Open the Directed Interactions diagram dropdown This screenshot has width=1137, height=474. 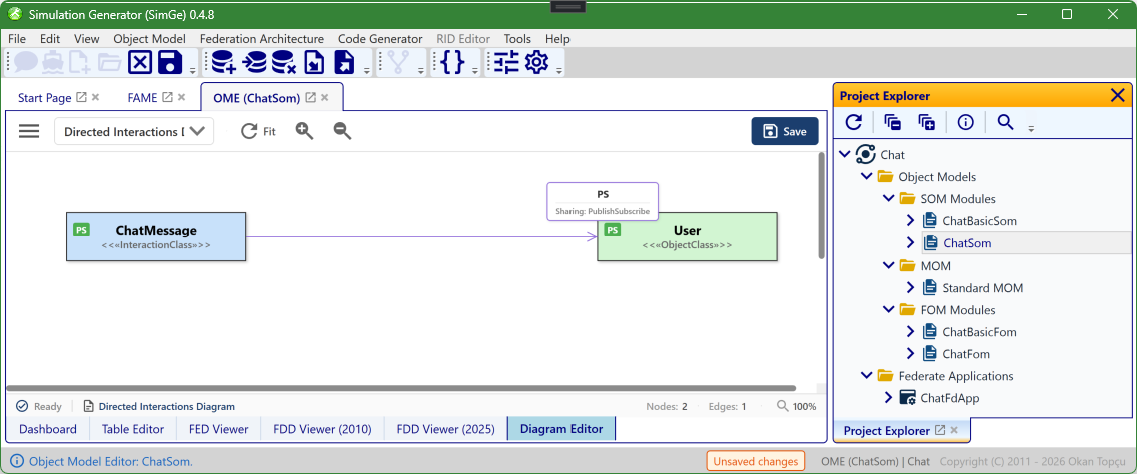click(x=134, y=131)
